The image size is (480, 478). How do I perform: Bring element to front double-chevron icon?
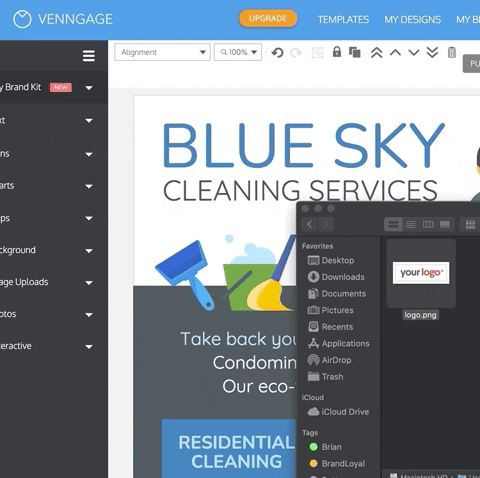click(x=377, y=52)
